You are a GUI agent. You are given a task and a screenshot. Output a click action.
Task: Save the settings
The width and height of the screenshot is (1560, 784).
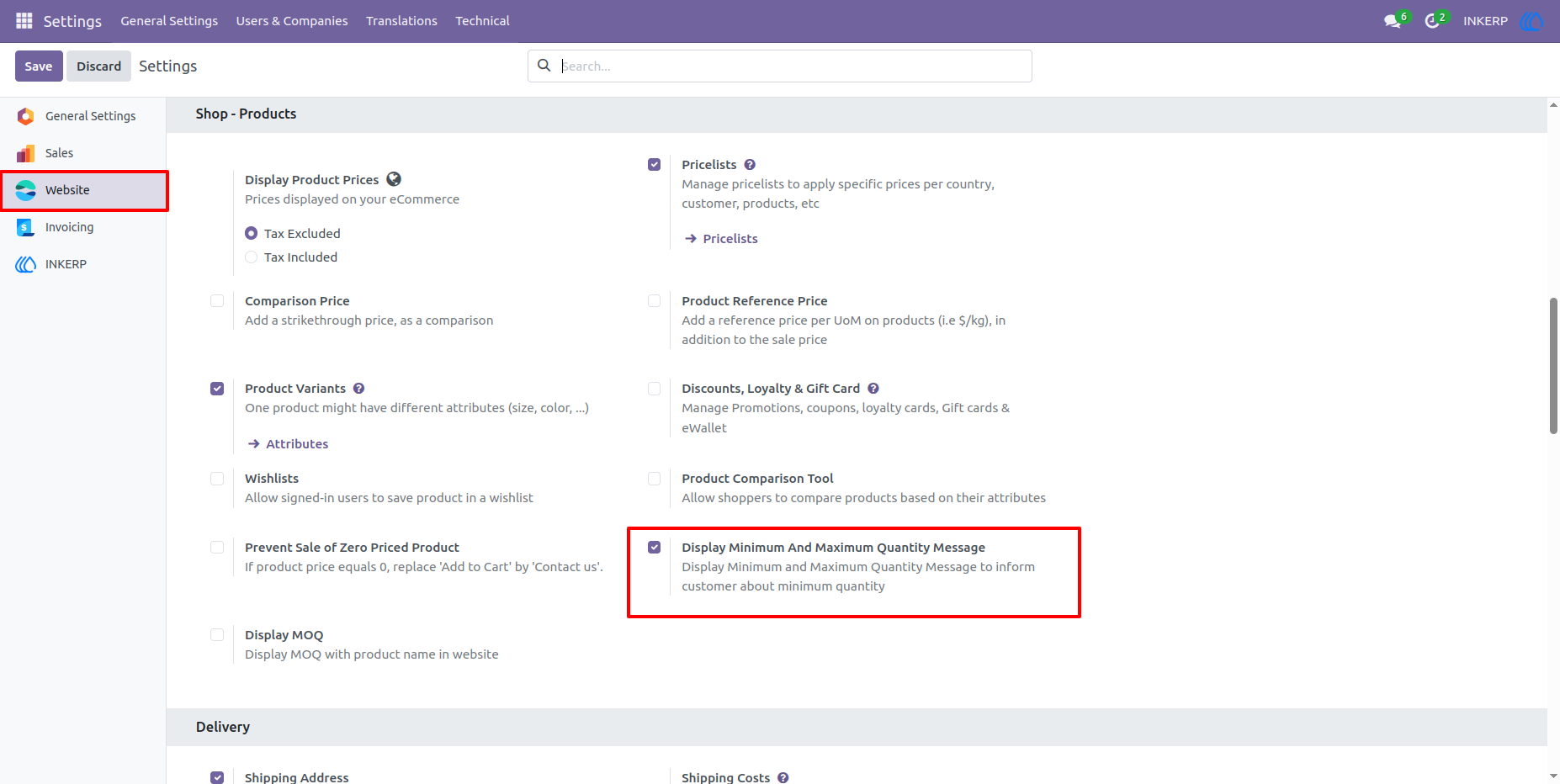[39, 66]
